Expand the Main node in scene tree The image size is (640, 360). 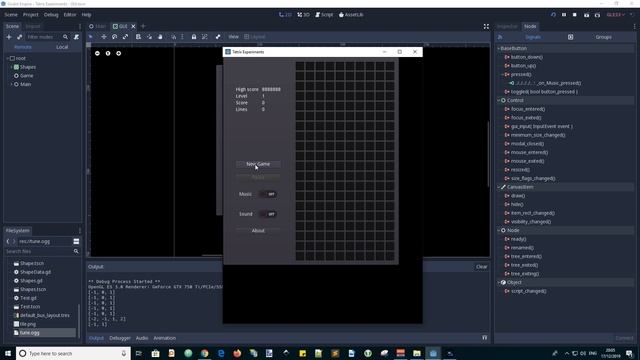tap(11, 84)
